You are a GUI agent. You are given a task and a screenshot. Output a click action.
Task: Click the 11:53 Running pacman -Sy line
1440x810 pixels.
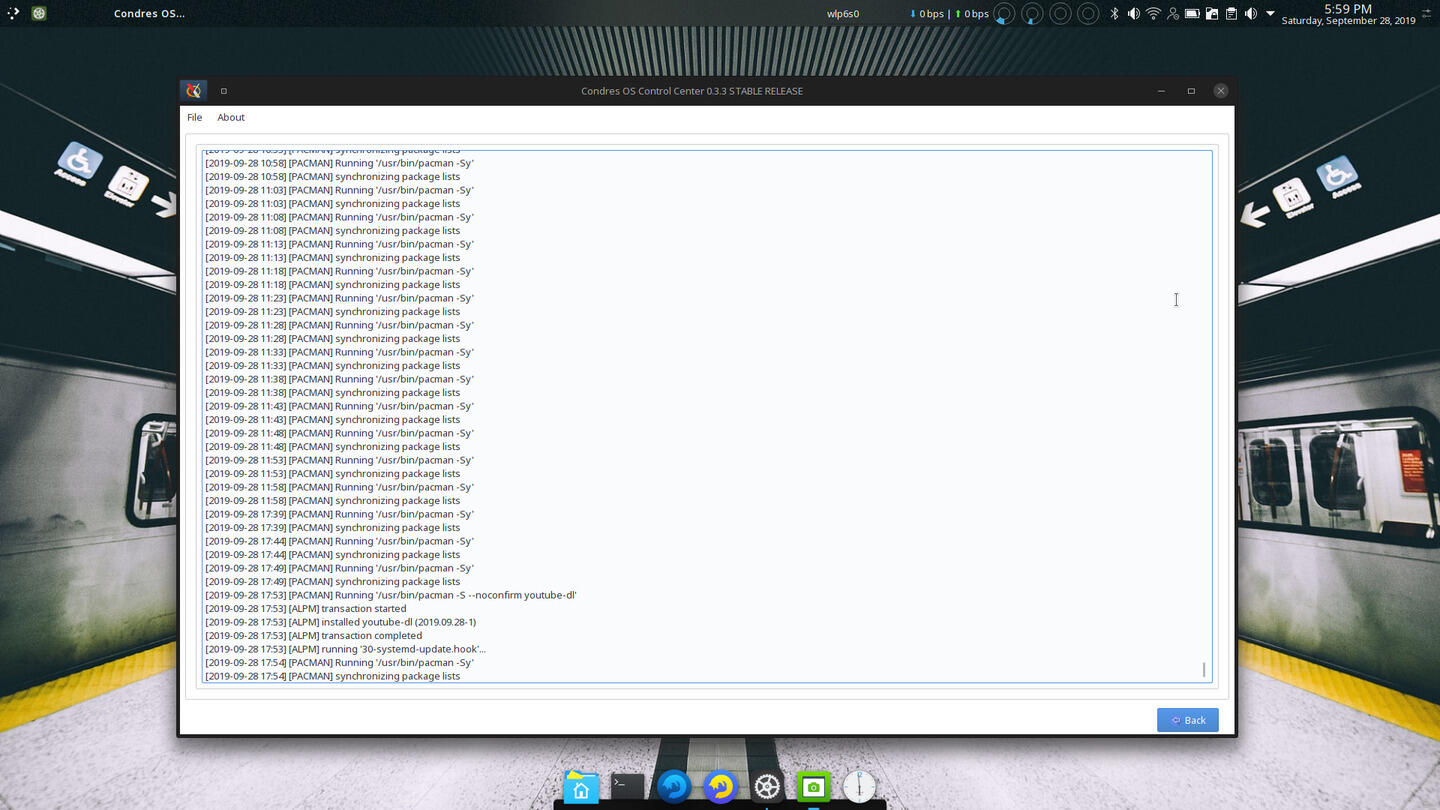pos(339,460)
